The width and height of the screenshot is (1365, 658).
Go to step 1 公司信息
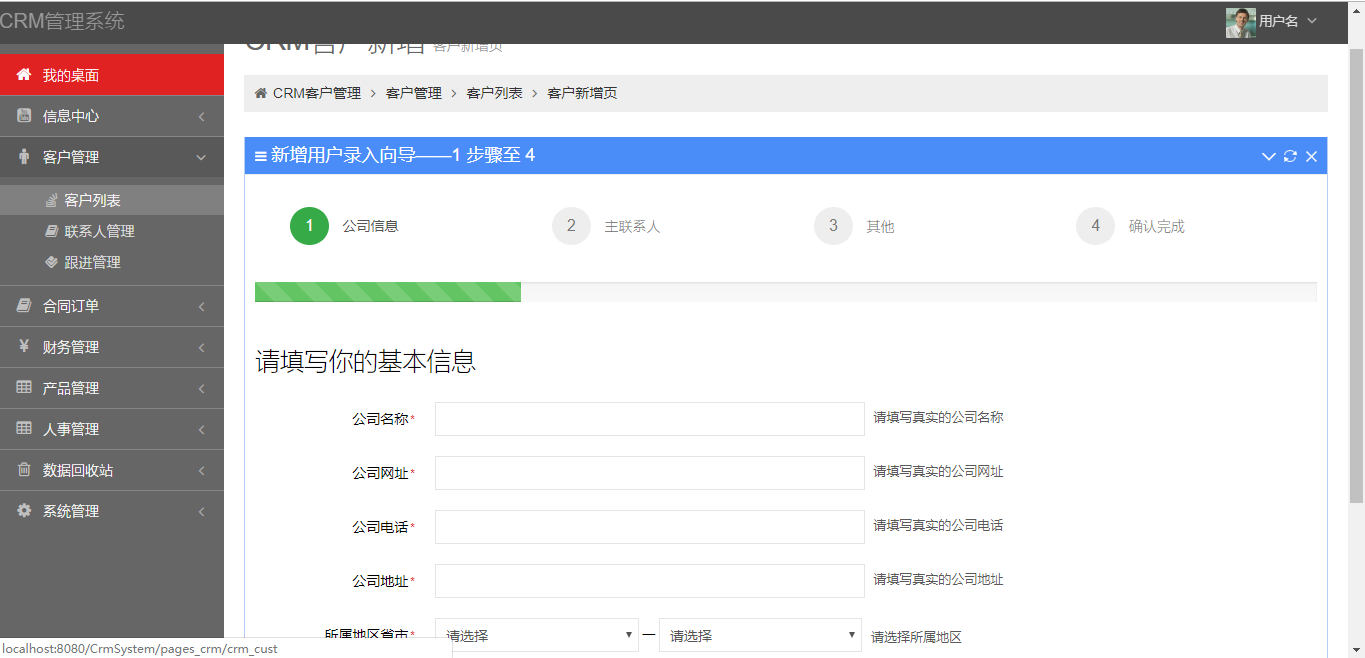344,226
